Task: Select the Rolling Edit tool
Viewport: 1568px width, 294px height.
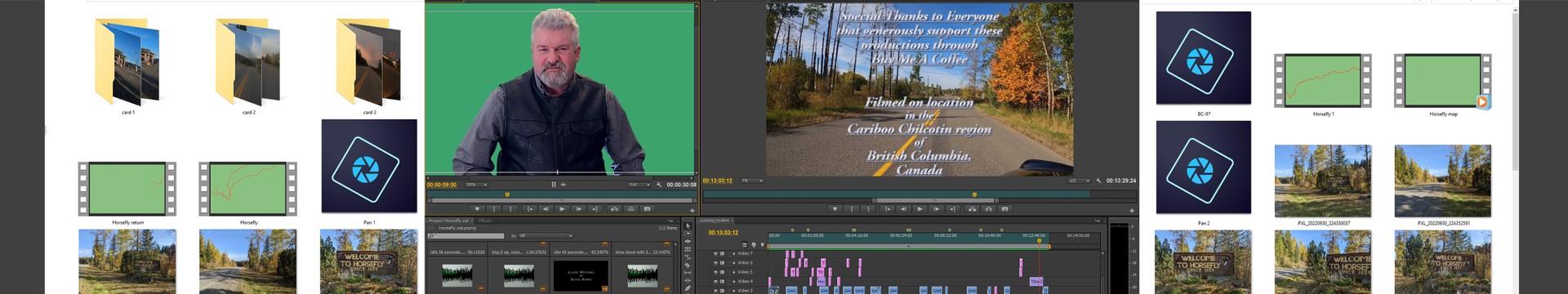Action: coord(688,249)
